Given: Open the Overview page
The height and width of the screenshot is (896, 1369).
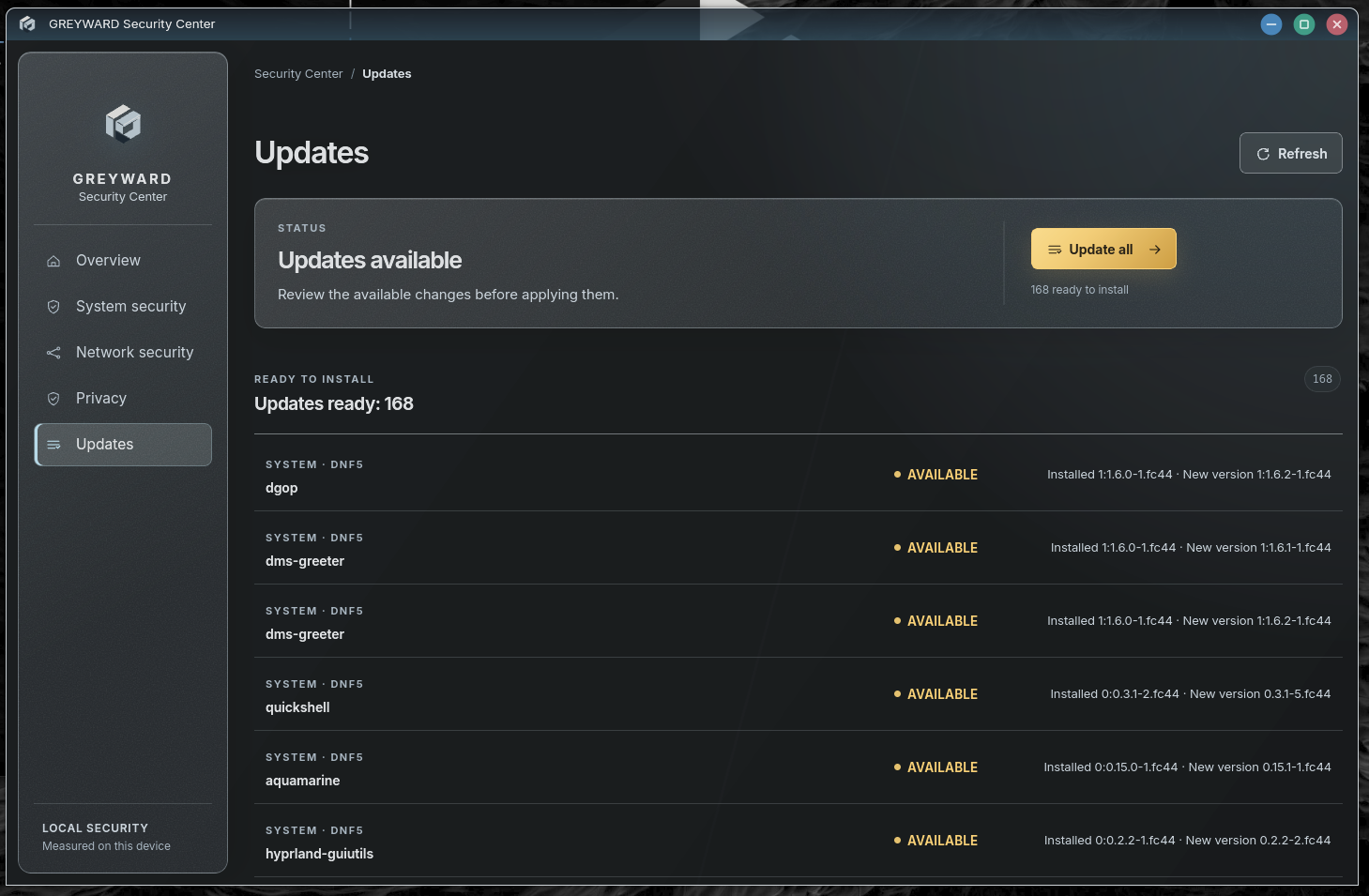Looking at the screenshot, I should [123, 261].
